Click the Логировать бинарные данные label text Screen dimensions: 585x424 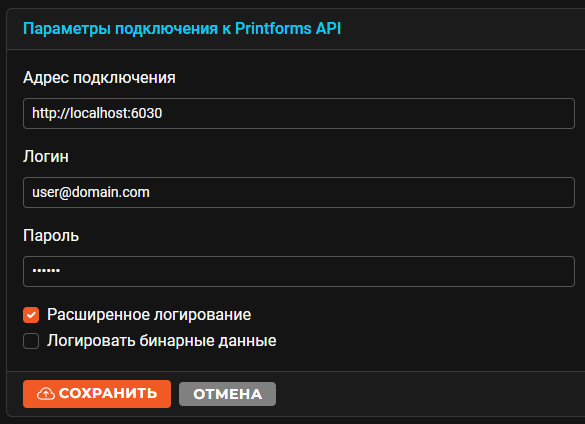[x=162, y=341]
